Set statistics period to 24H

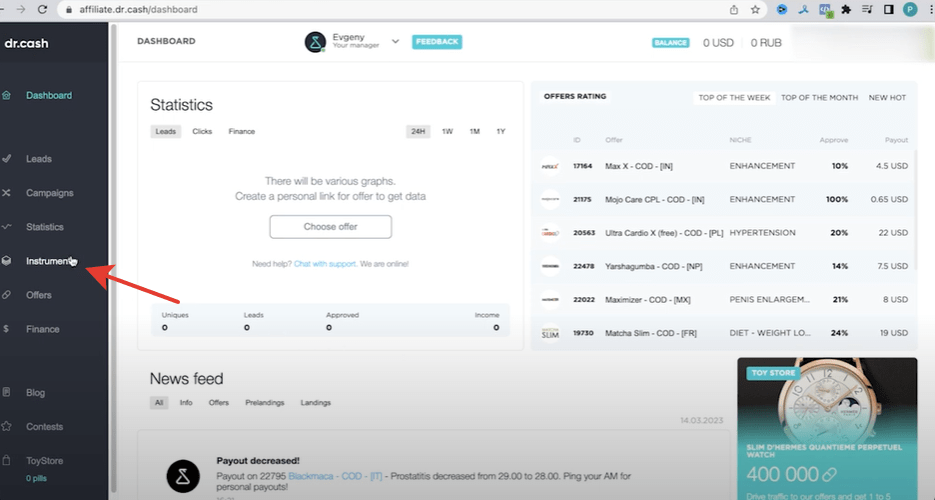418,131
